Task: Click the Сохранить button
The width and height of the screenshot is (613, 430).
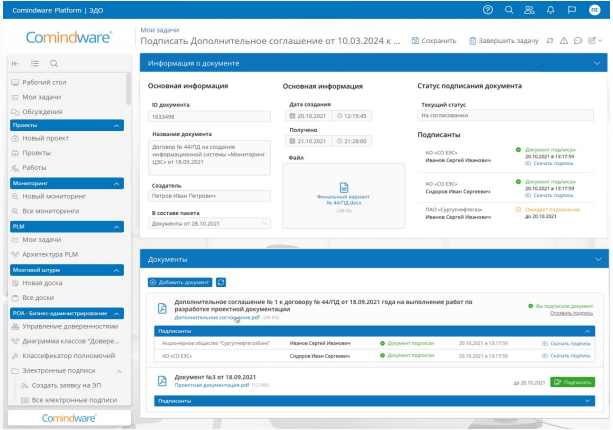Action: [x=433, y=39]
